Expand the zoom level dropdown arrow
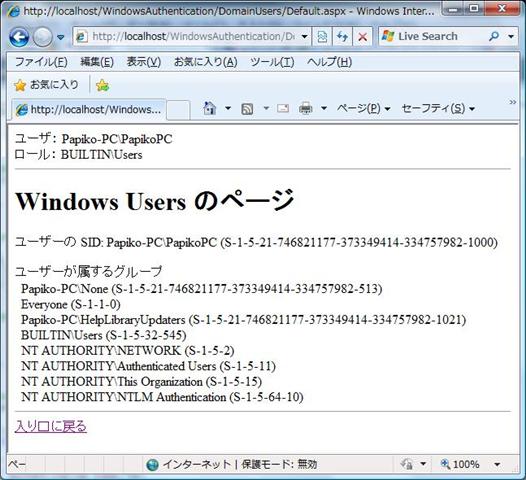Image resolution: width=526 pixels, height=480 pixels. [x=497, y=465]
